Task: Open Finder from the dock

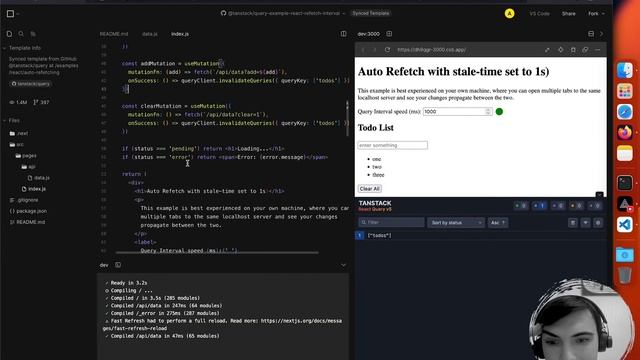Action: coord(624,71)
